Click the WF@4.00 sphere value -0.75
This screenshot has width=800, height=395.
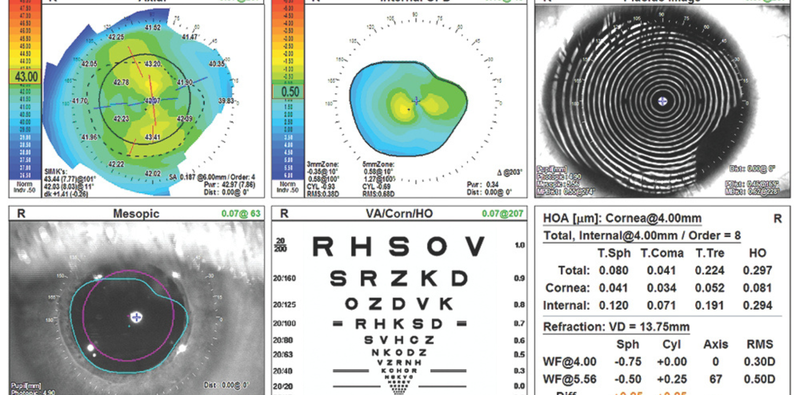tap(628, 362)
